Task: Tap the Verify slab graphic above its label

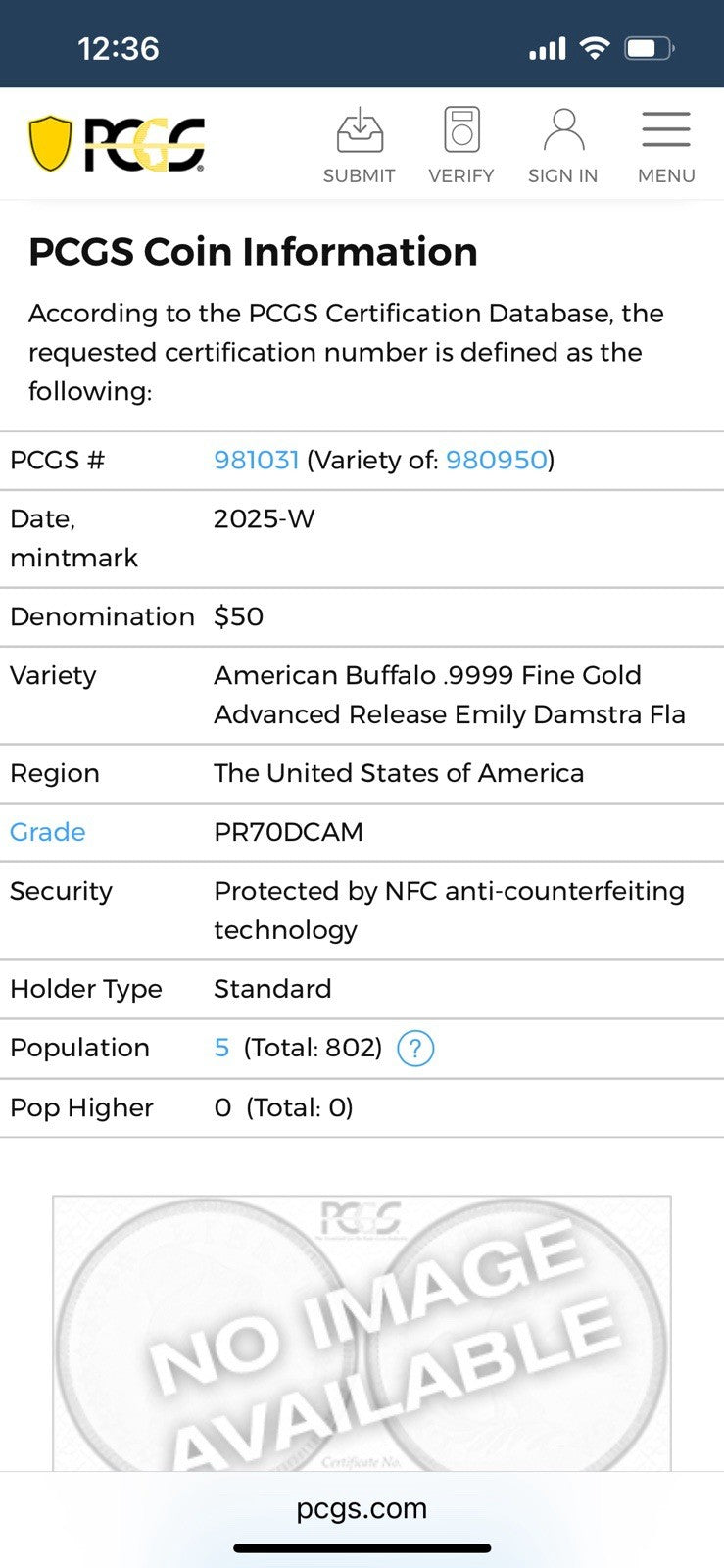Action: pyautogui.click(x=461, y=128)
